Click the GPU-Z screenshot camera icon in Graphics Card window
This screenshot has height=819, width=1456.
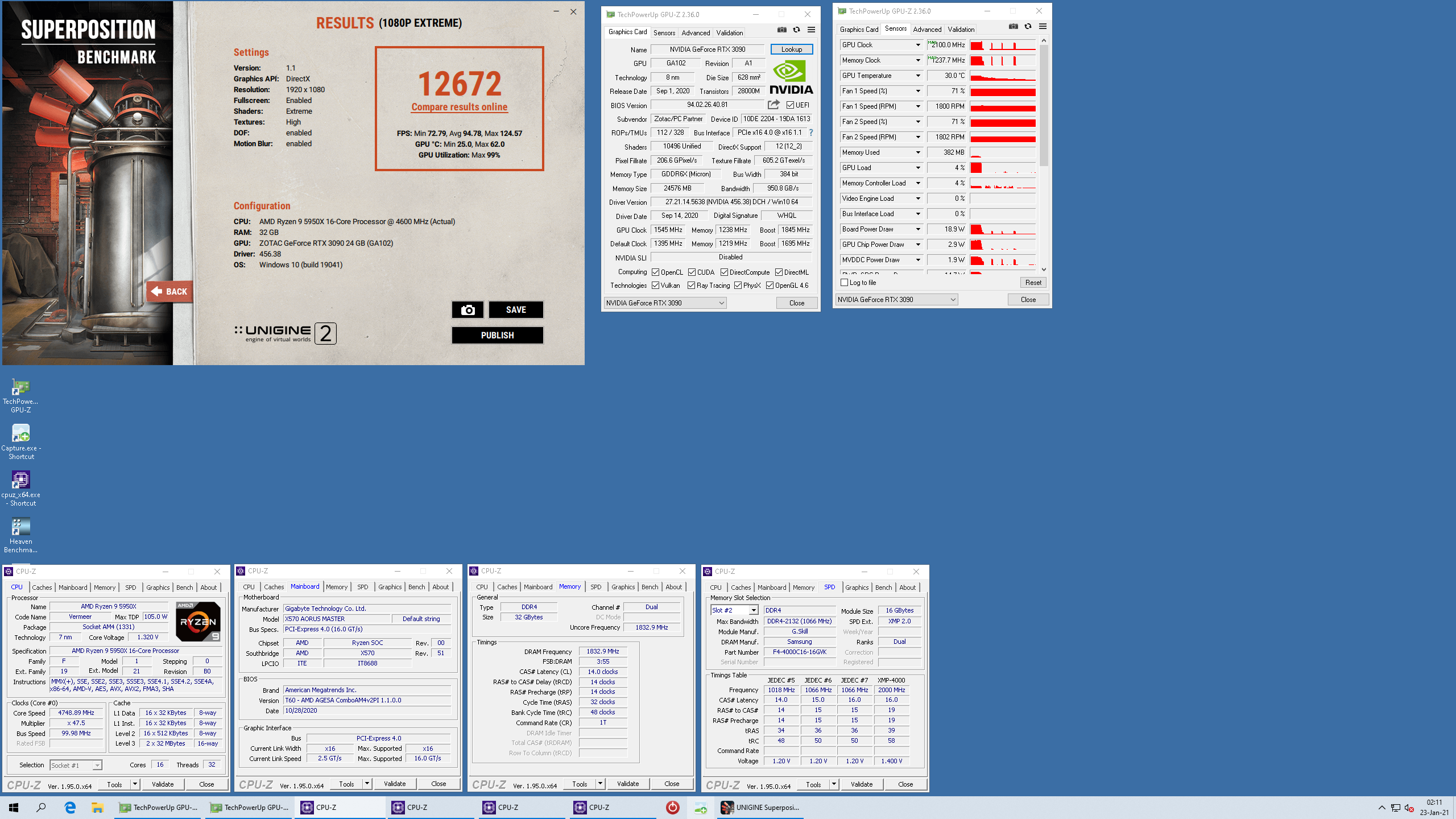[782, 30]
